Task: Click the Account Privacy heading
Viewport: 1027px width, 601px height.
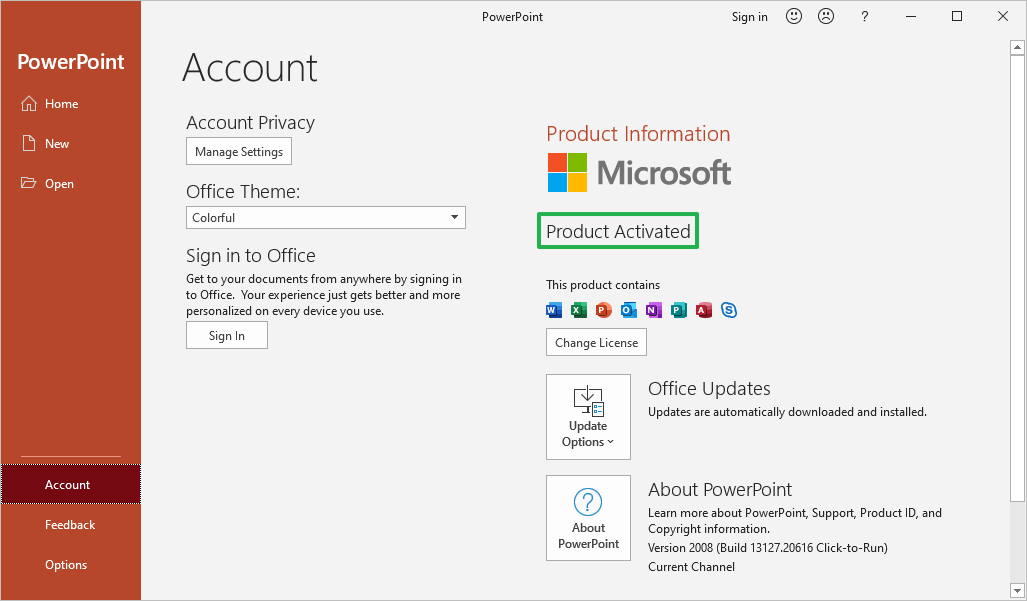Action: click(x=250, y=122)
